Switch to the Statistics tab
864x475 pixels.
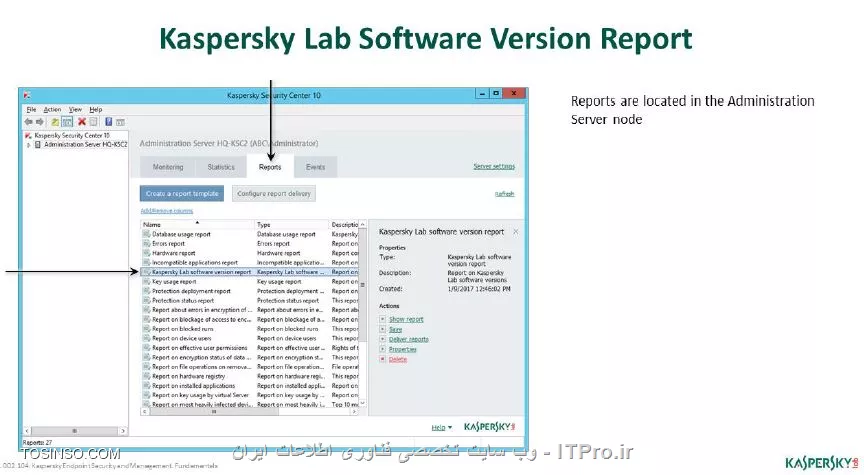(221, 167)
